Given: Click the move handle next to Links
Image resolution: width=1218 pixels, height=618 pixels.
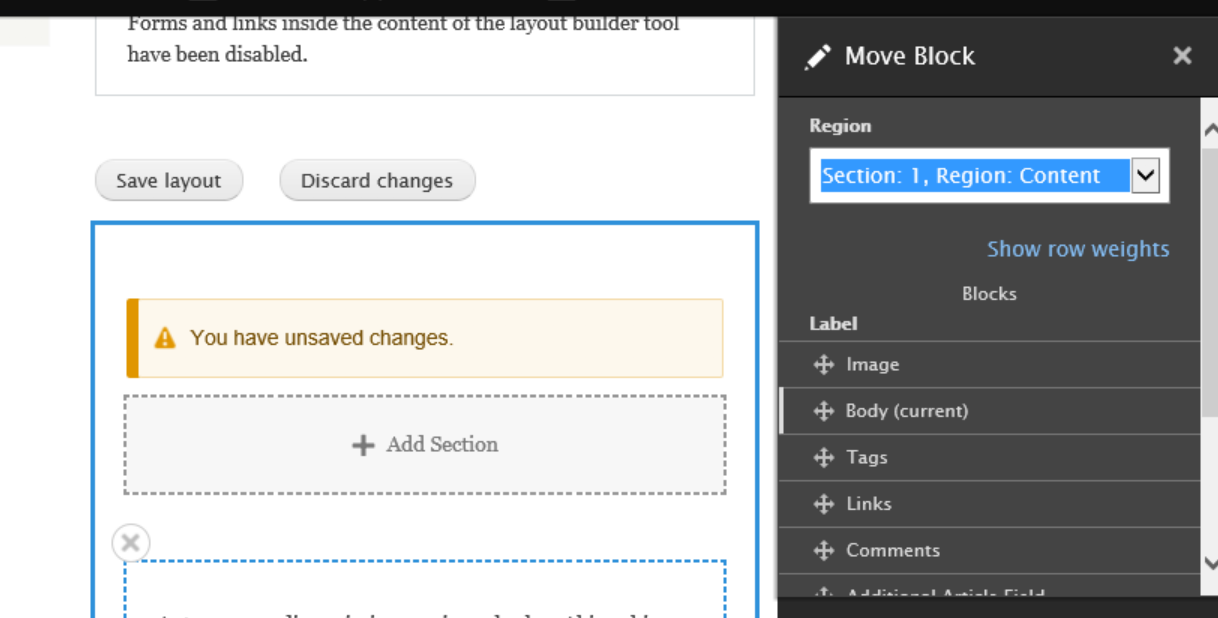Looking at the screenshot, I should [x=824, y=503].
